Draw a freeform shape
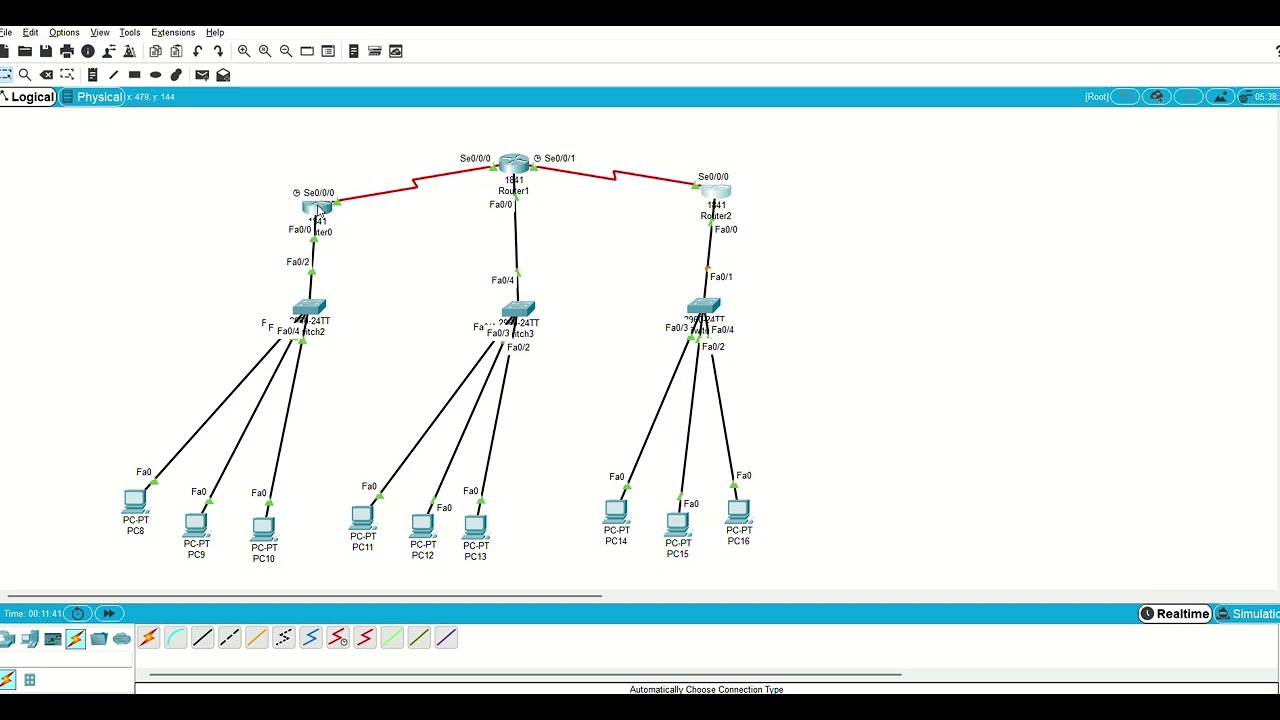Image resolution: width=1280 pixels, height=720 pixels. (176, 75)
